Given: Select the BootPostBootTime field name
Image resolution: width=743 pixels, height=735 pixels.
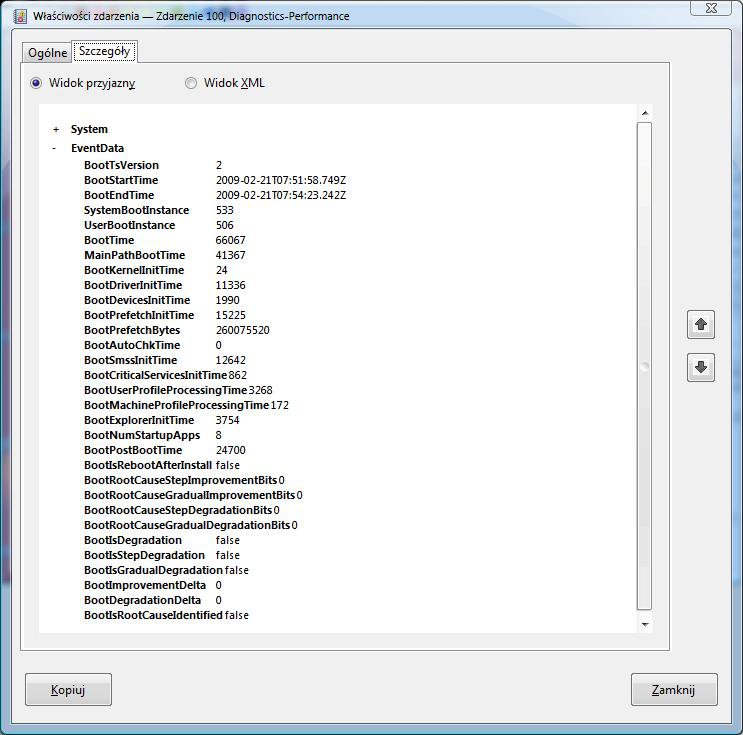Looking at the screenshot, I should (133, 451).
